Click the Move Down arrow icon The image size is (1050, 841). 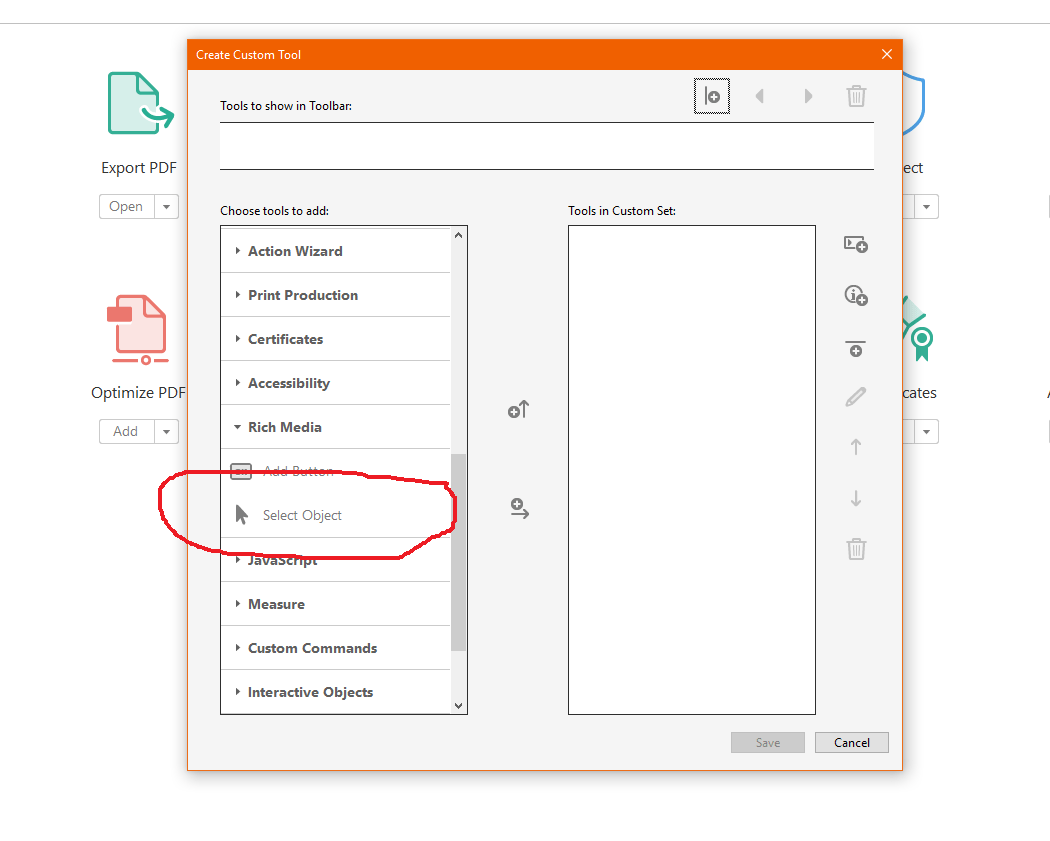tap(856, 498)
